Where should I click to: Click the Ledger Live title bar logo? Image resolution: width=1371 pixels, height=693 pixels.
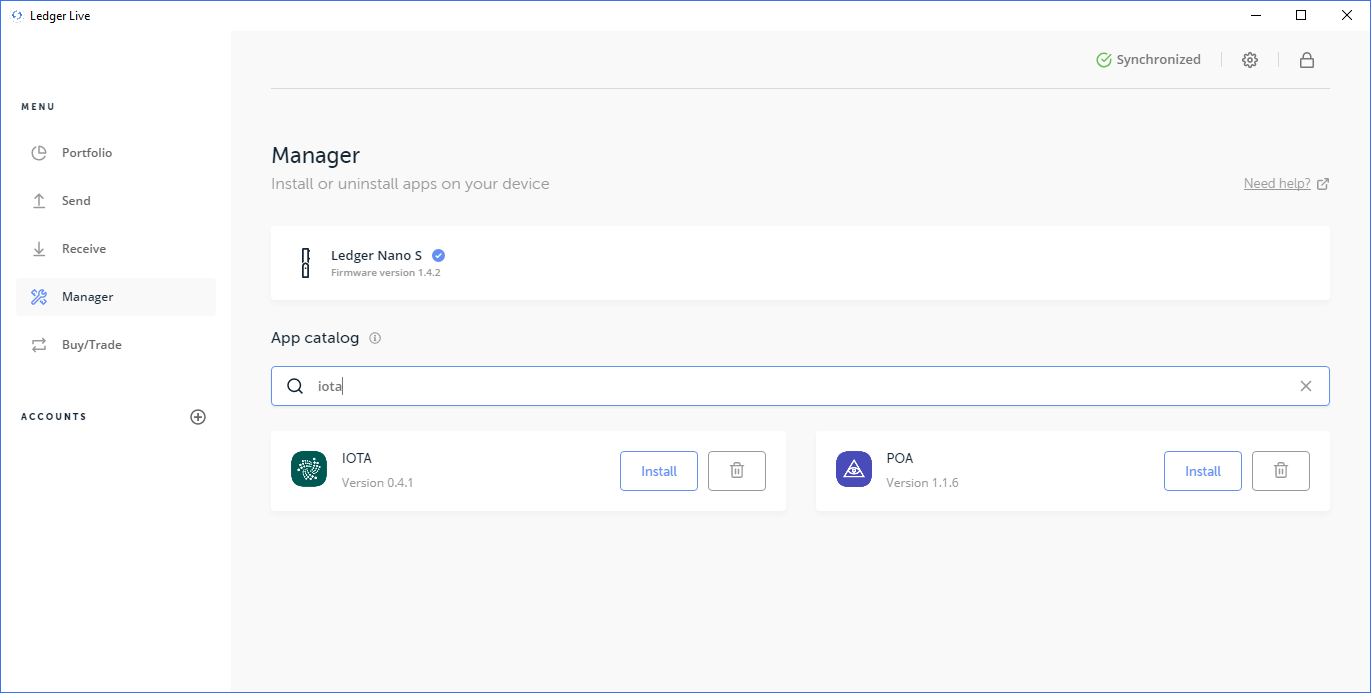pyautogui.click(x=17, y=16)
